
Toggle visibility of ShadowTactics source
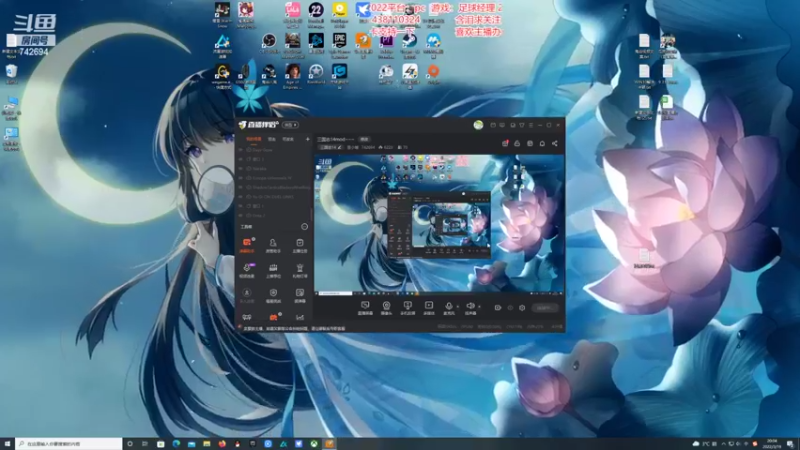[x=241, y=187]
